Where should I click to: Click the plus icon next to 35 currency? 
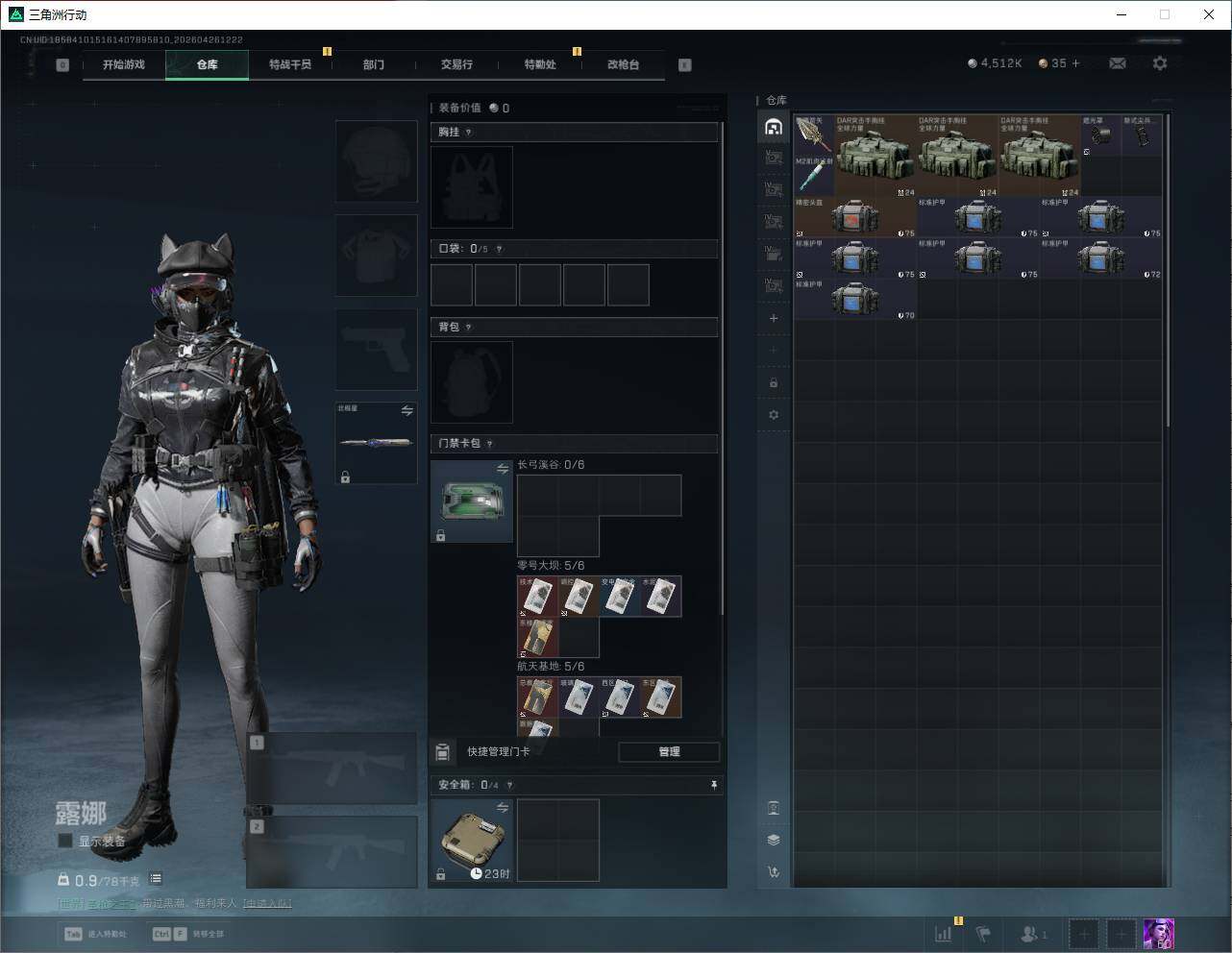1075,63
